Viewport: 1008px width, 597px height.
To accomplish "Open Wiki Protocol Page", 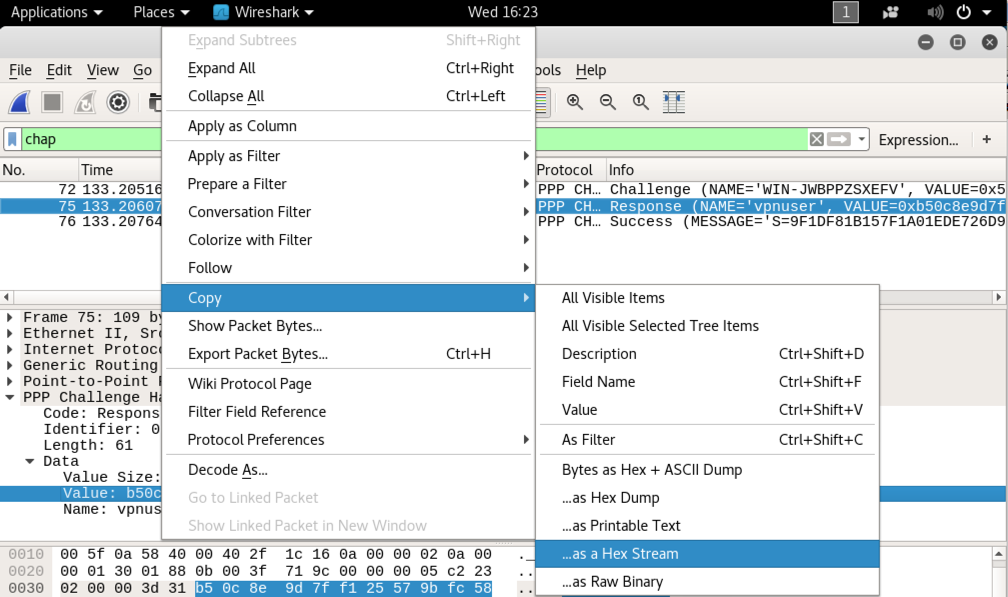I will pos(349,384).
